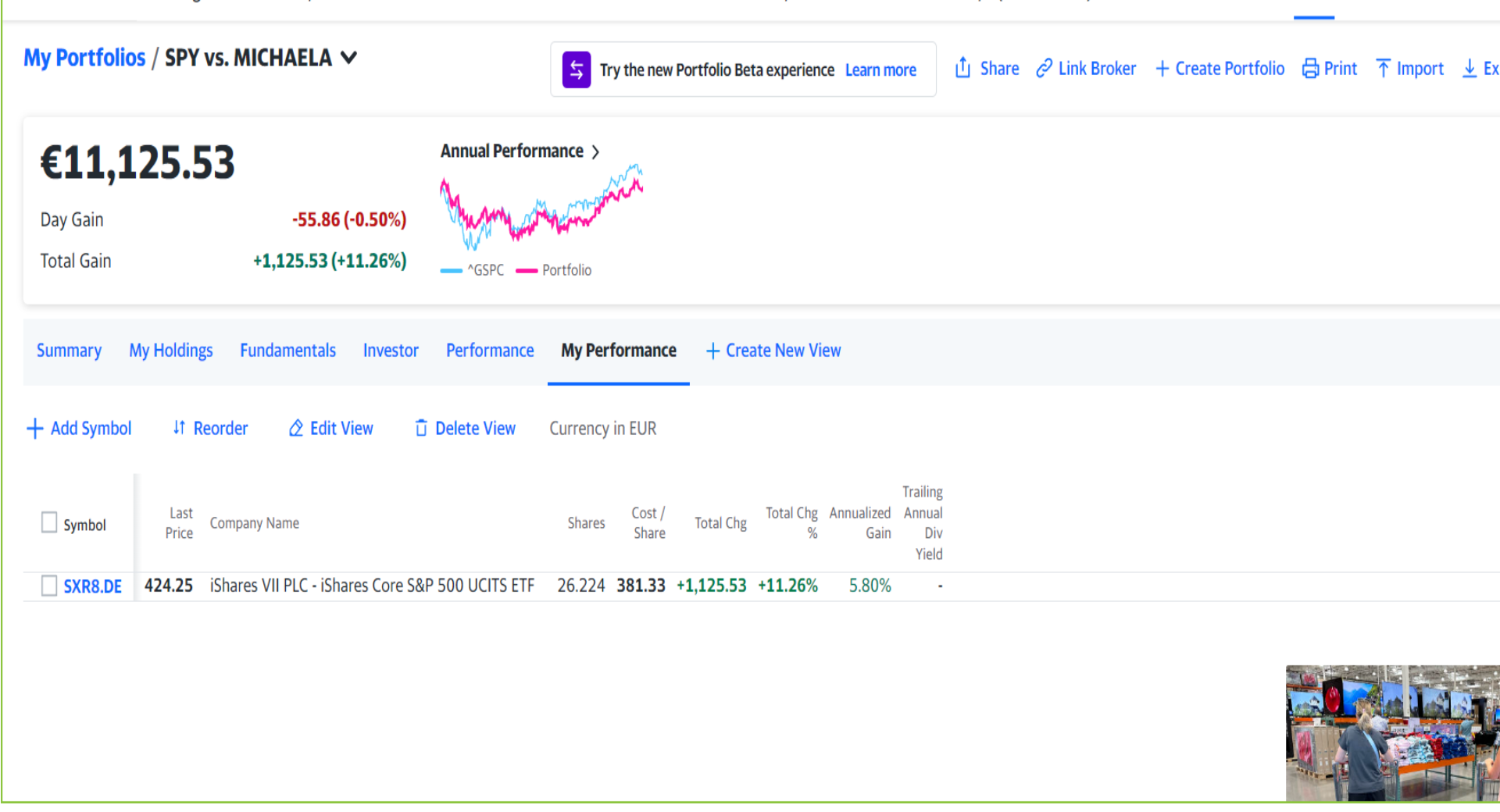This screenshot has width=1500, height=812.
Task: Sort by the Total Chg column header
Action: point(720,523)
